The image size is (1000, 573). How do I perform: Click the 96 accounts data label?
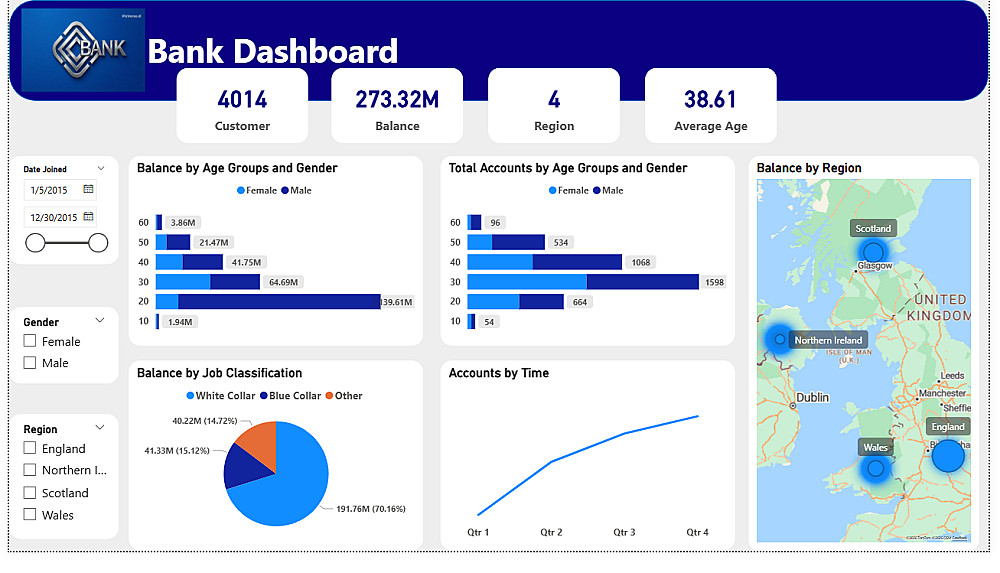(x=496, y=223)
